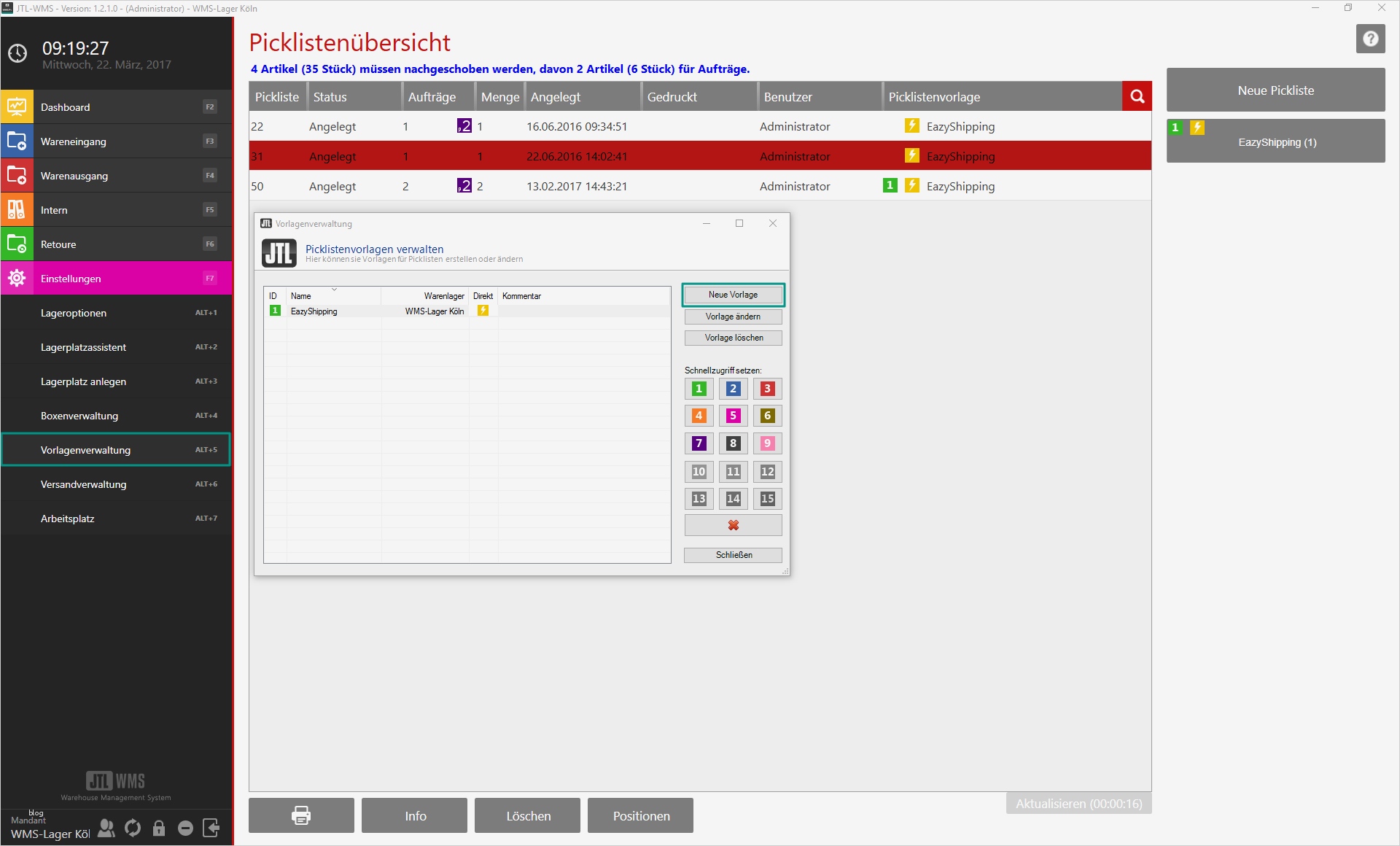Click the sync arrows icon at bottom
This screenshot has width=1400, height=846.
(x=133, y=828)
